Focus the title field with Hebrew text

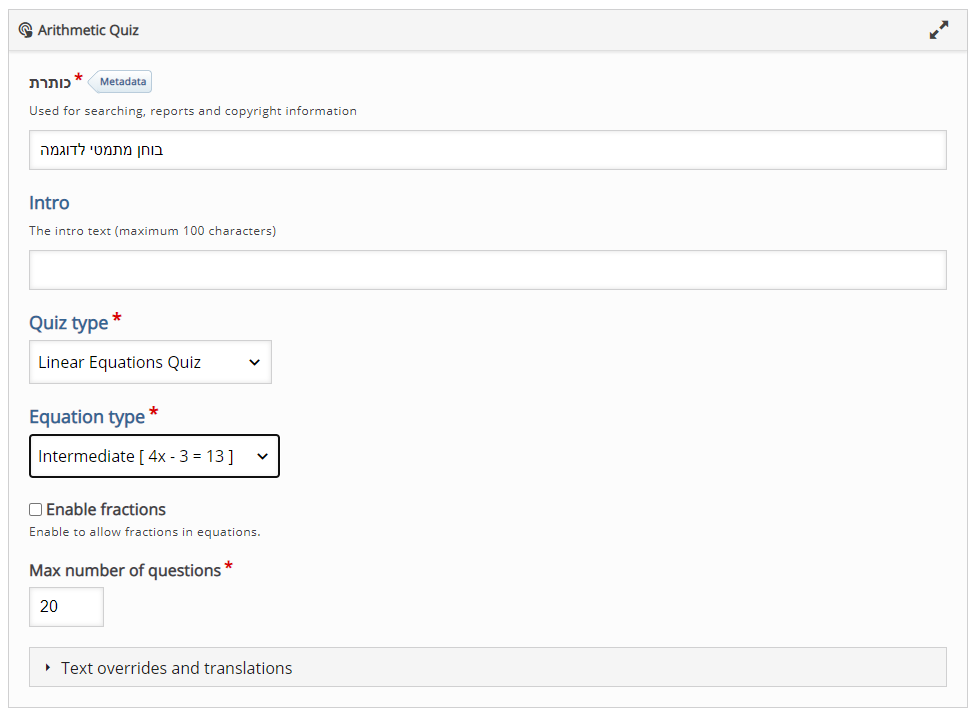487,150
